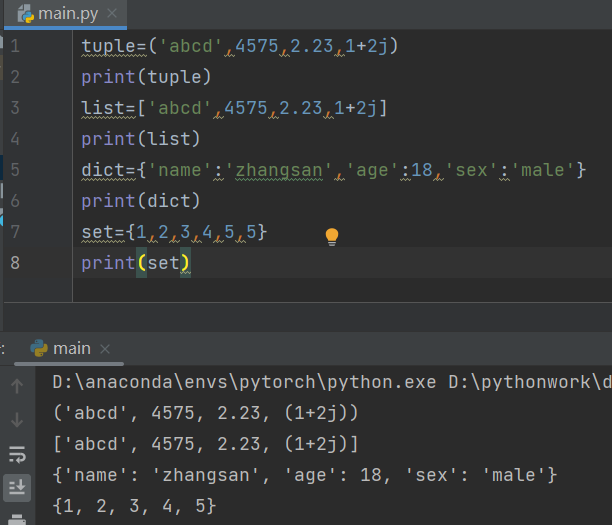Click on the tuple assignment code line
Viewport: 612px width, 525px height.
(240, 46)
